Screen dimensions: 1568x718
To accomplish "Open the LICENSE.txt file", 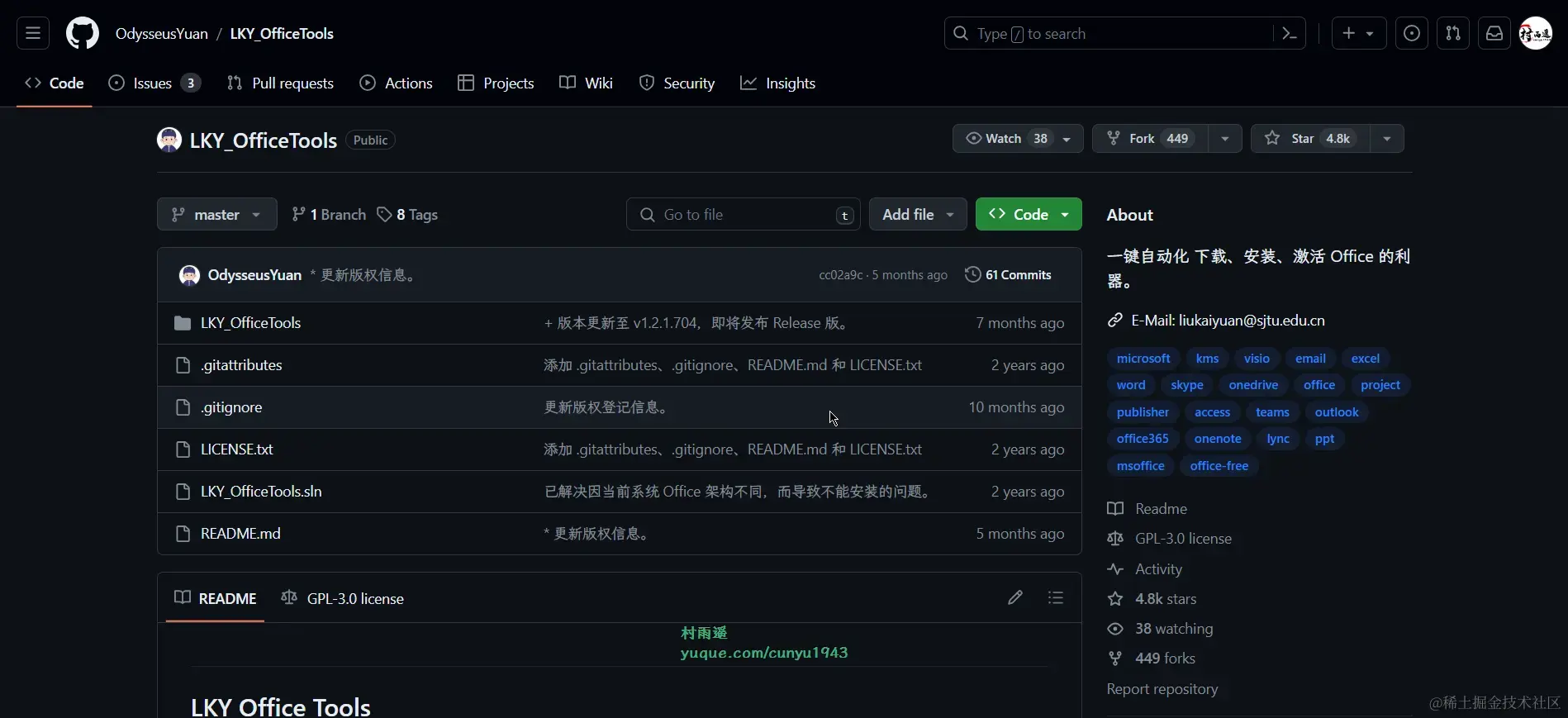I will [x=237, y=449].
